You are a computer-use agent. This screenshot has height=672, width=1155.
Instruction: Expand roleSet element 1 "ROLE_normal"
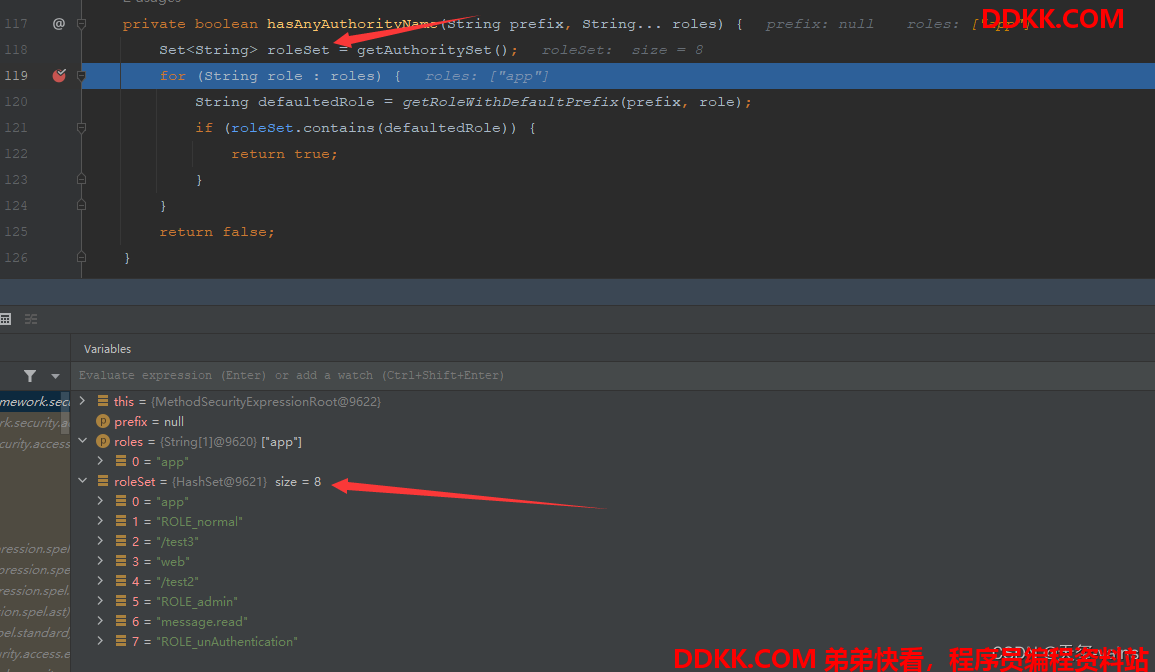point(100,520)
